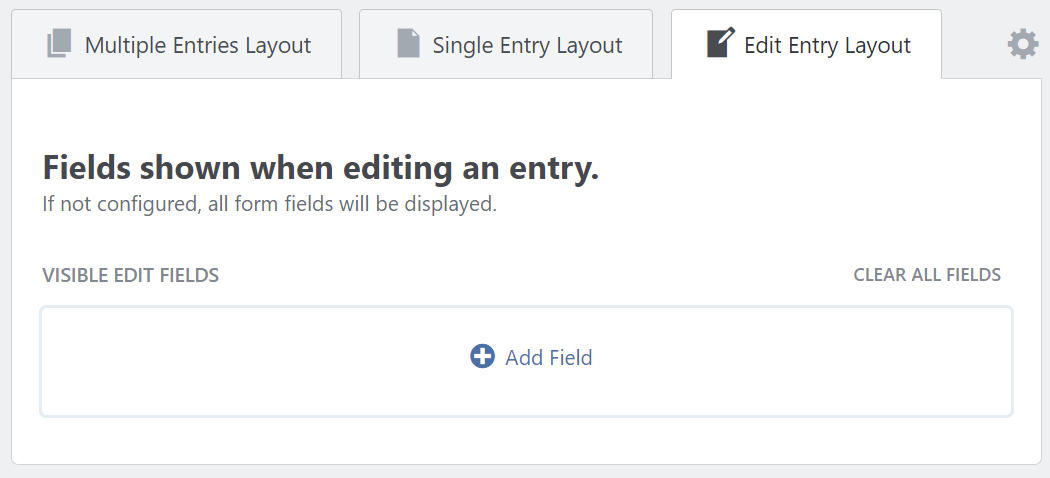Viewport: 1050px width, 478px height.
Task: Click the "Fields shown when editing an entry" heading
Action: point(320,168)
